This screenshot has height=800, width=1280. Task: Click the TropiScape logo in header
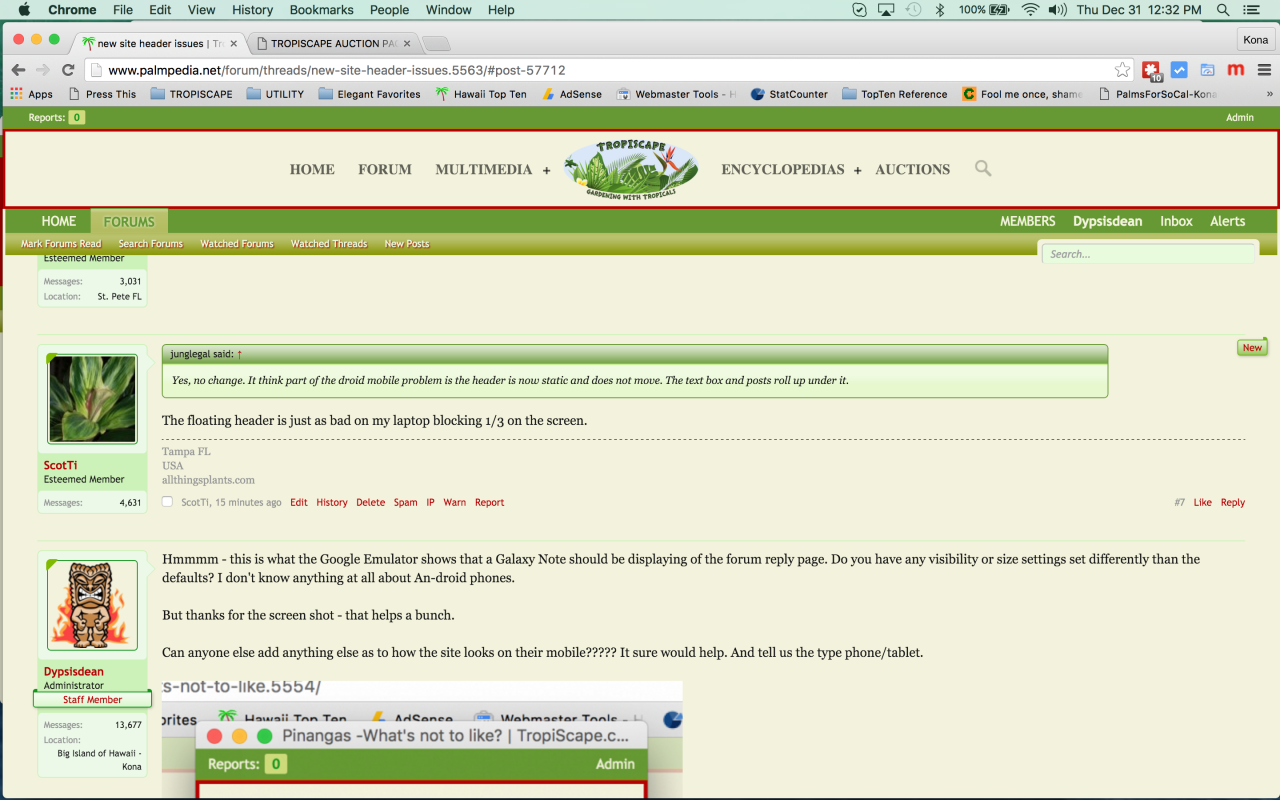tap(631, 168)
